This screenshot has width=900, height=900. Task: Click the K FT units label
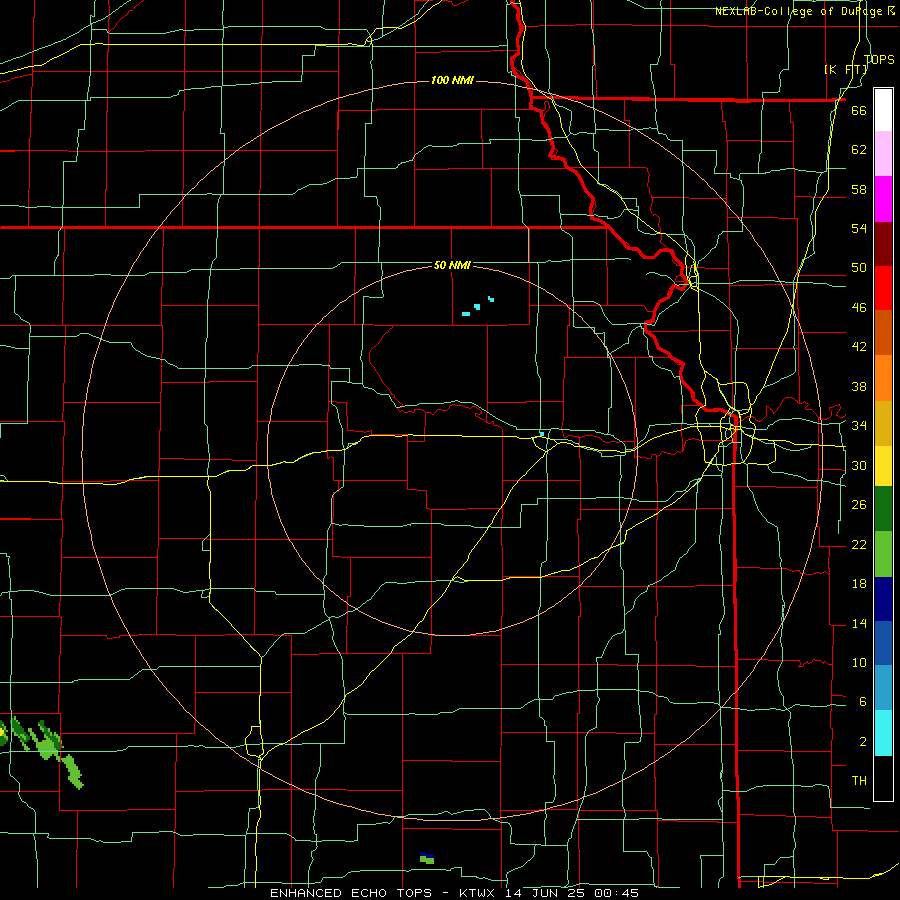(845, 69)
